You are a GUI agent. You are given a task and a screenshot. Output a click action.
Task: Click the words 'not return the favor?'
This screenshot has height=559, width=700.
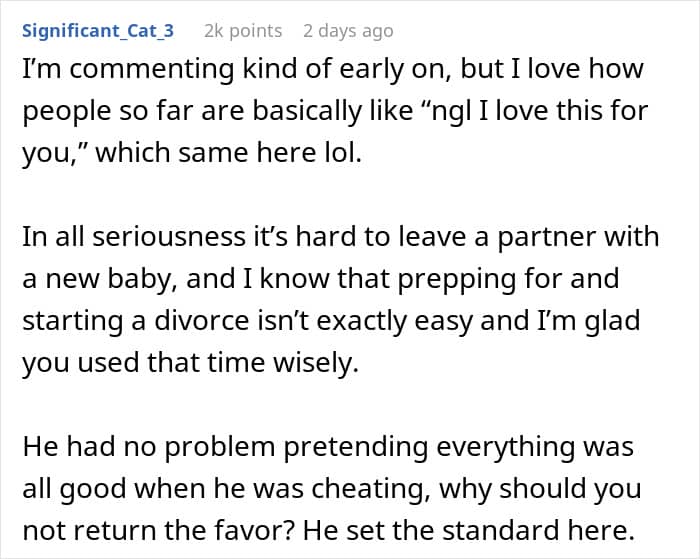[x=158, y=530]
